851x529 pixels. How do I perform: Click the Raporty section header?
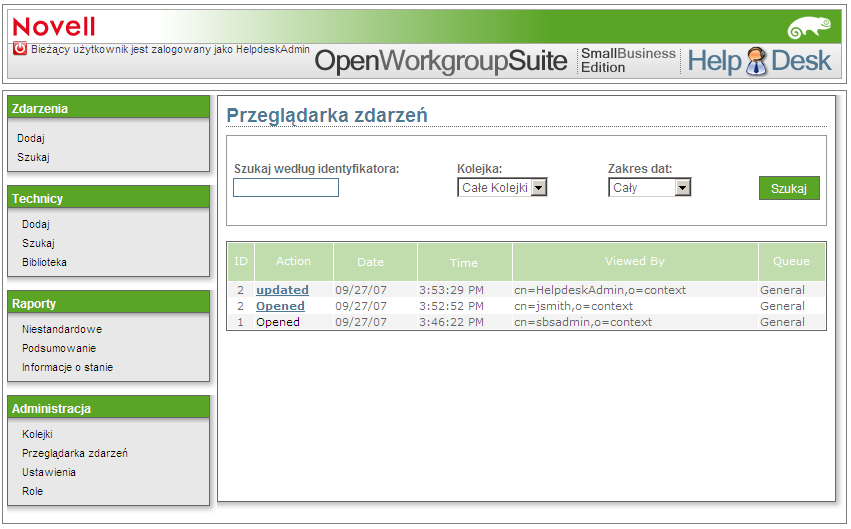[x=109, y=303]
